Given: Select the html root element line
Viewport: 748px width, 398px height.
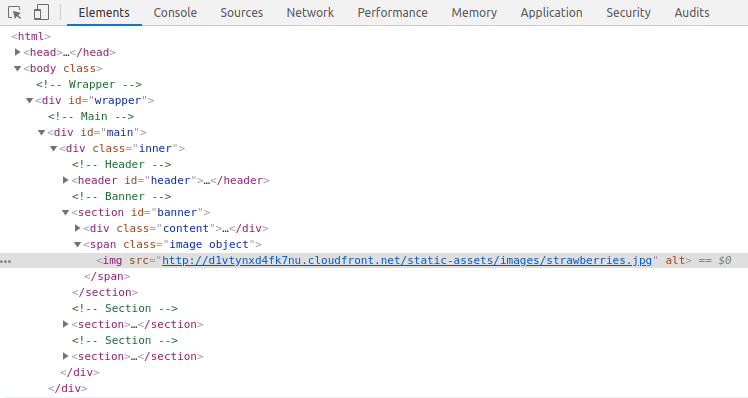Looking at the screenshot, I should 31,36.
